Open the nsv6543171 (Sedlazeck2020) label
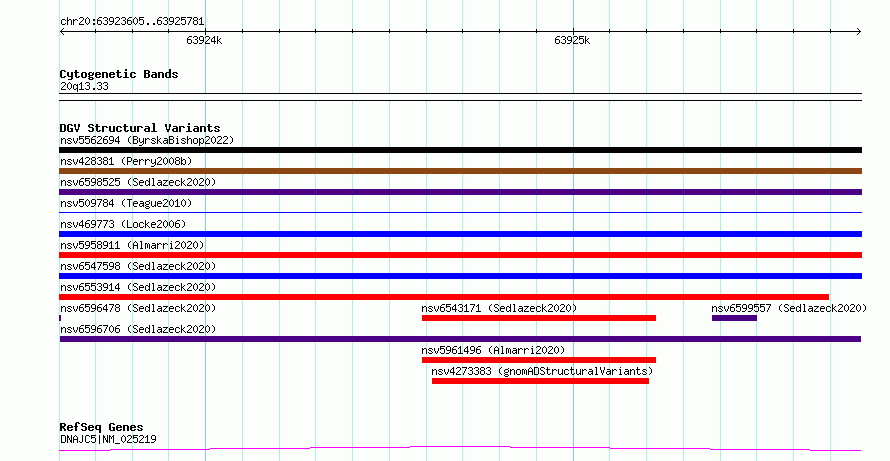The width and height of the screenshot is (890, 461). click(499, 308)
